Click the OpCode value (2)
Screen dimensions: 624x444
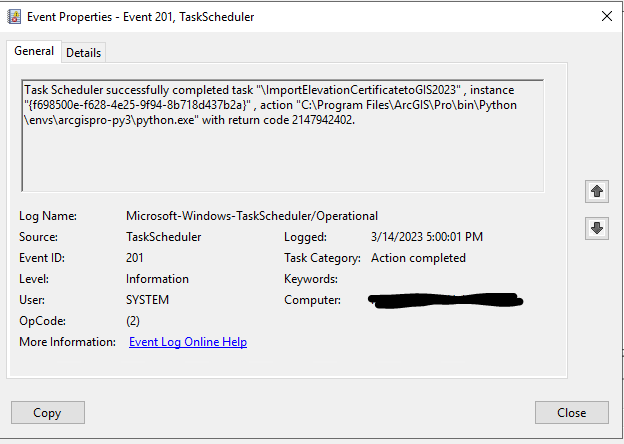coord(133,321)
